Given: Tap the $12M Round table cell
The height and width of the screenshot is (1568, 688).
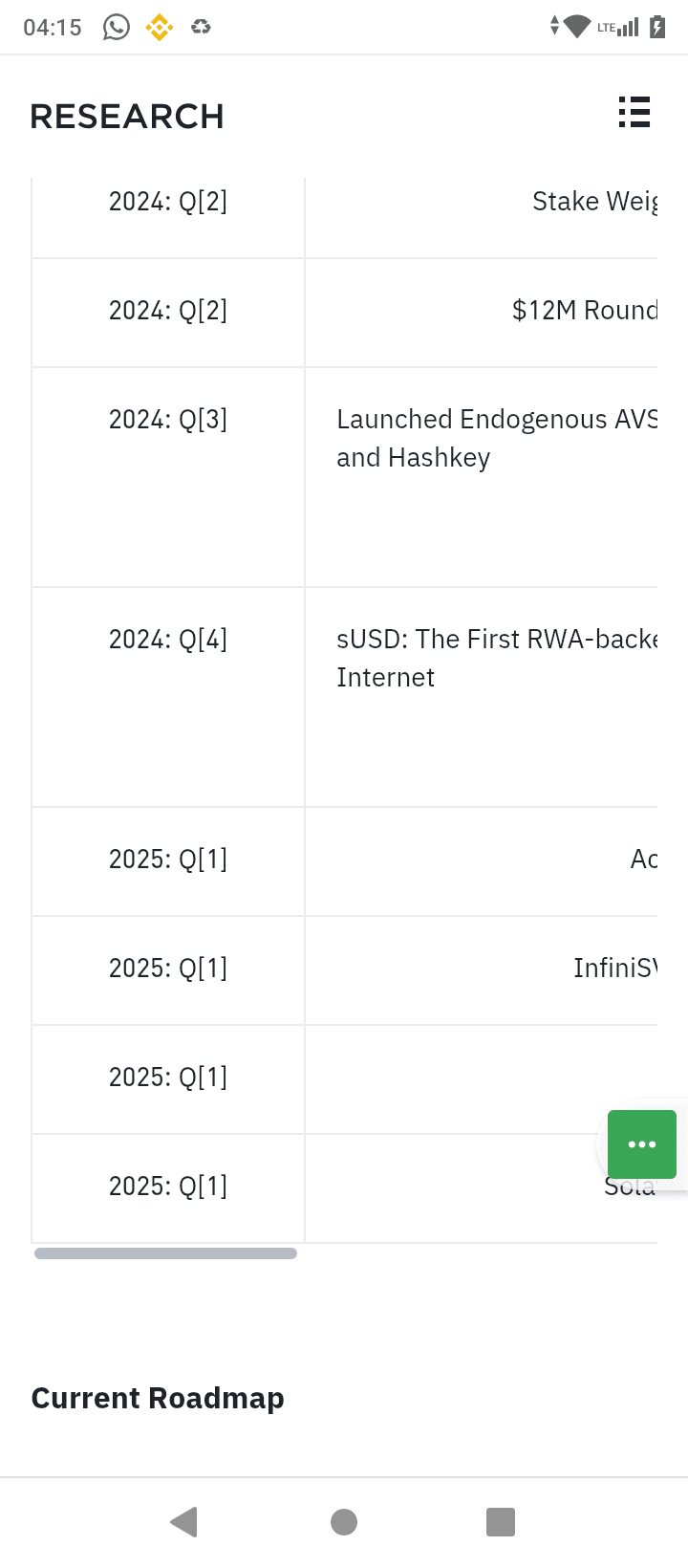Looking at the screenshot, I should coord(482,313).
